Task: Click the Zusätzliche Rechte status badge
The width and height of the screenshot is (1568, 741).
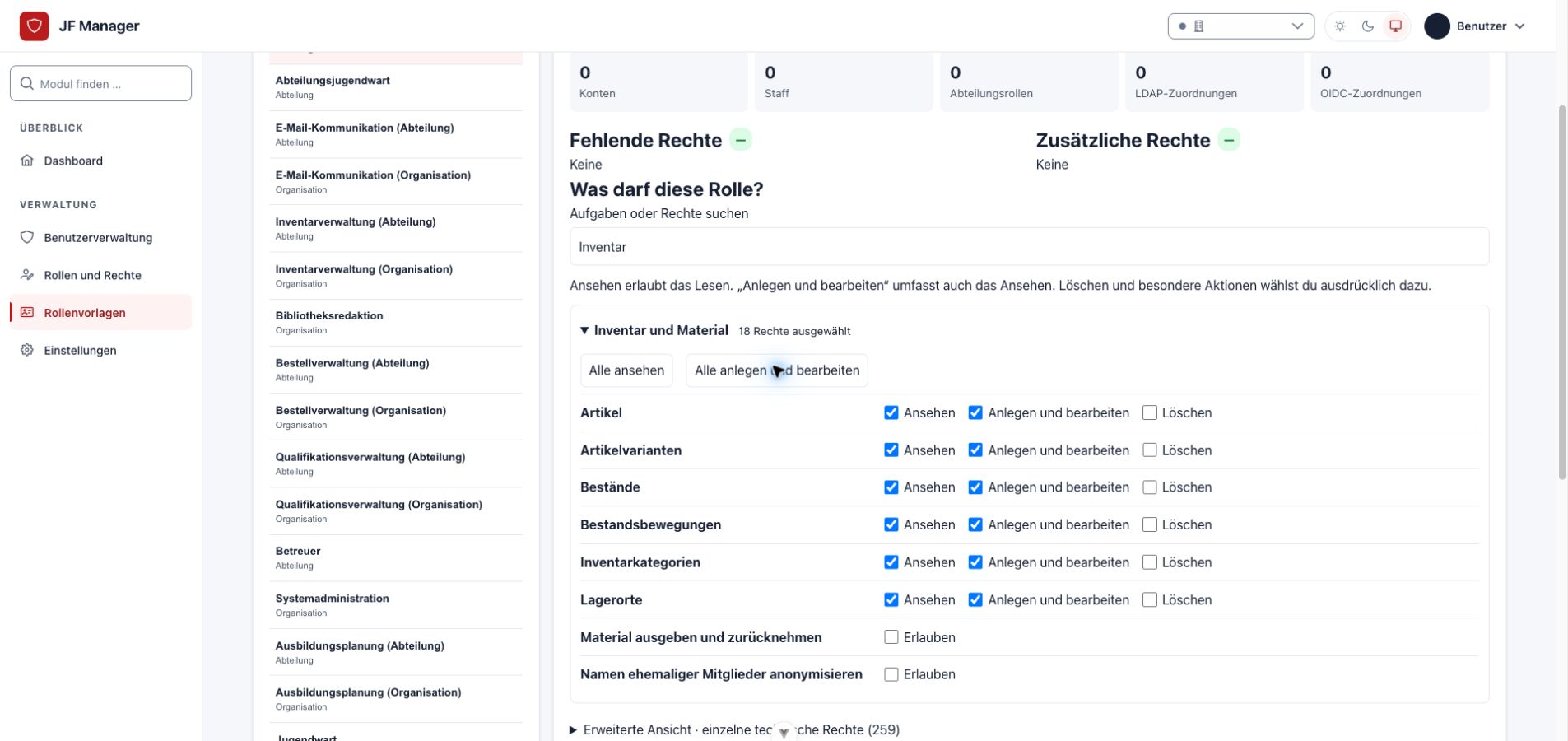Action: 1229,140
